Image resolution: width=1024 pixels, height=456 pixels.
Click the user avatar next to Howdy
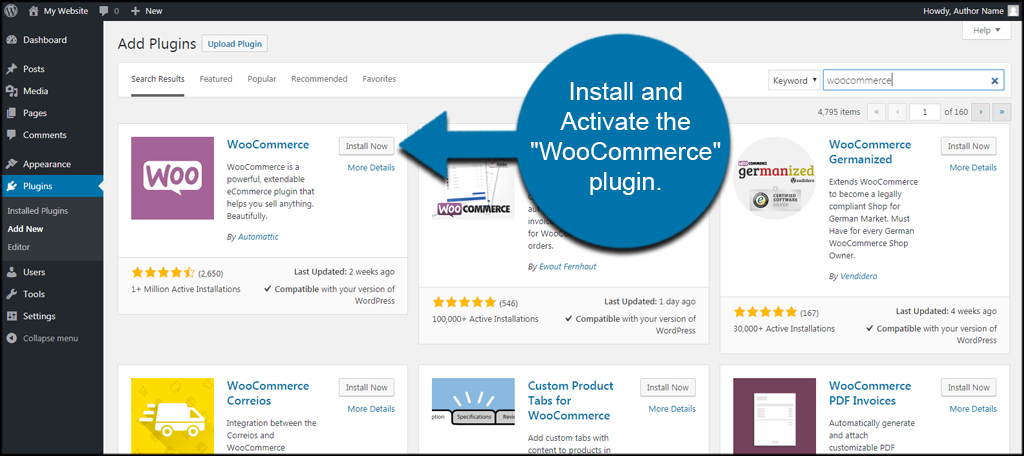(1012, 10)
